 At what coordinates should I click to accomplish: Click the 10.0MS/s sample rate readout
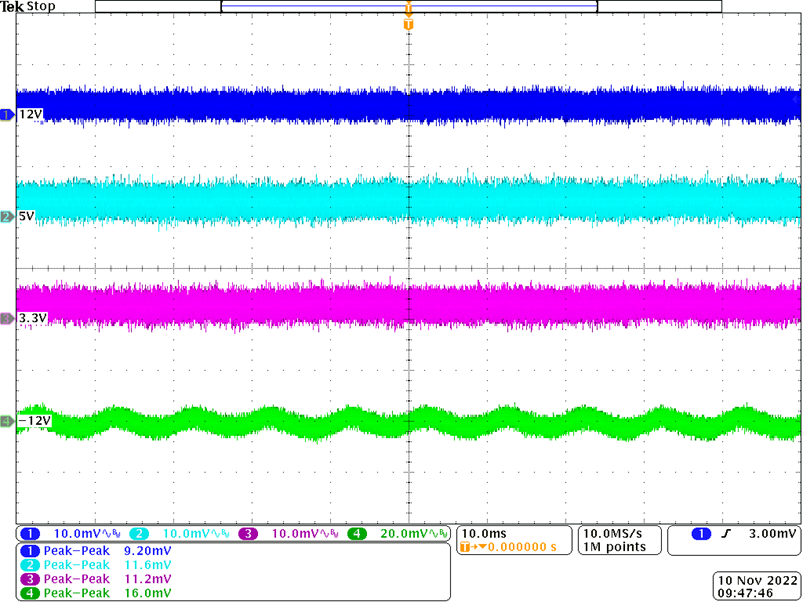click(612, 534)
